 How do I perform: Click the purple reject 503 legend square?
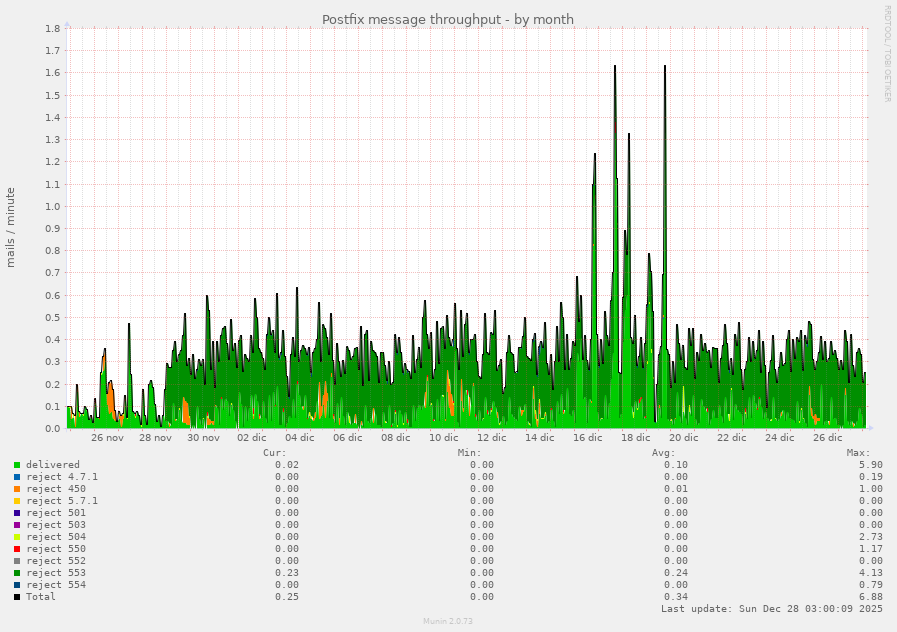click(14, 525)
